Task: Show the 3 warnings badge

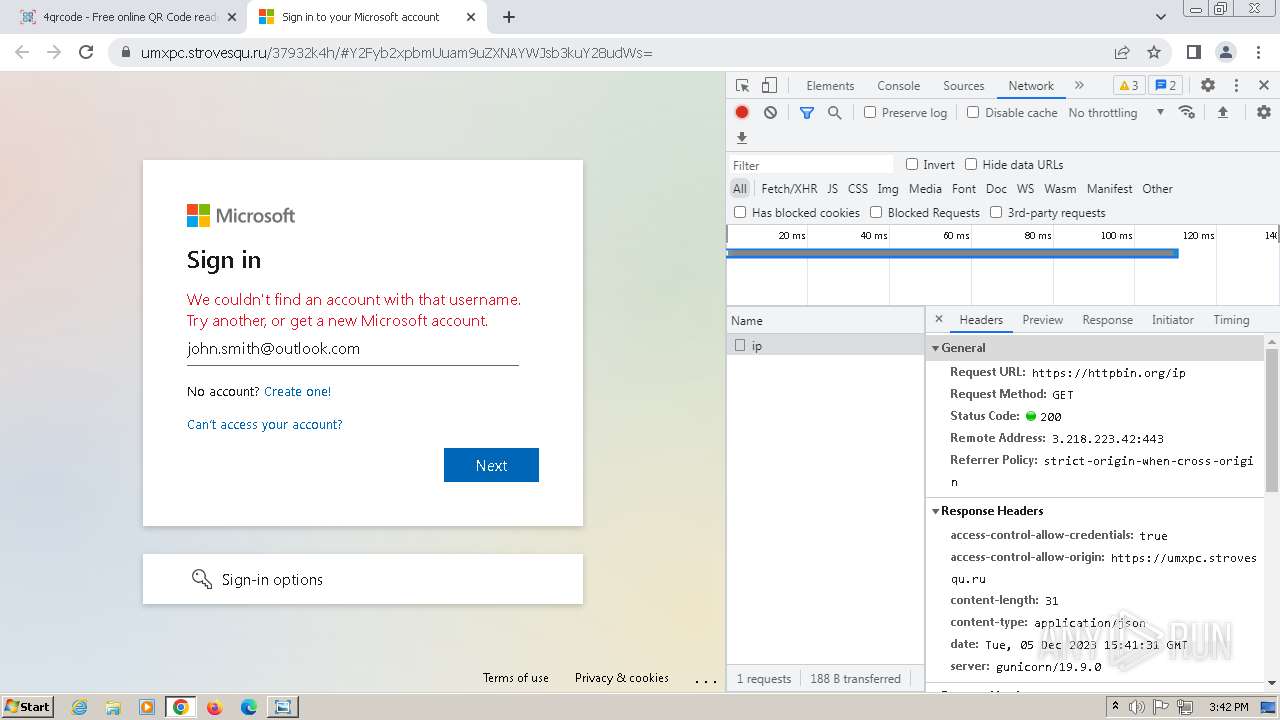Action: (x=1128, y=86)
